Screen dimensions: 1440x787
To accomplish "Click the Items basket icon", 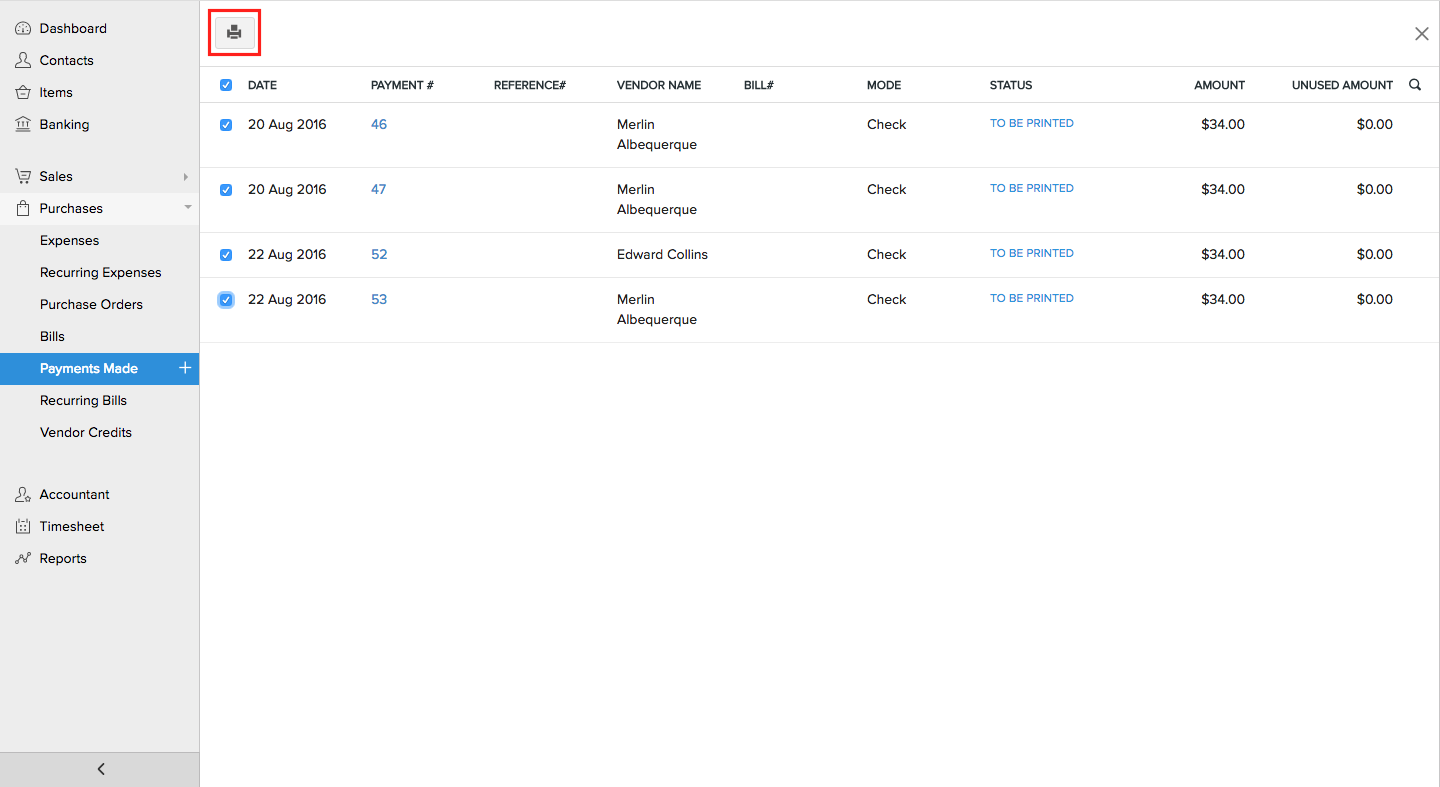I will tap(22, 93).
